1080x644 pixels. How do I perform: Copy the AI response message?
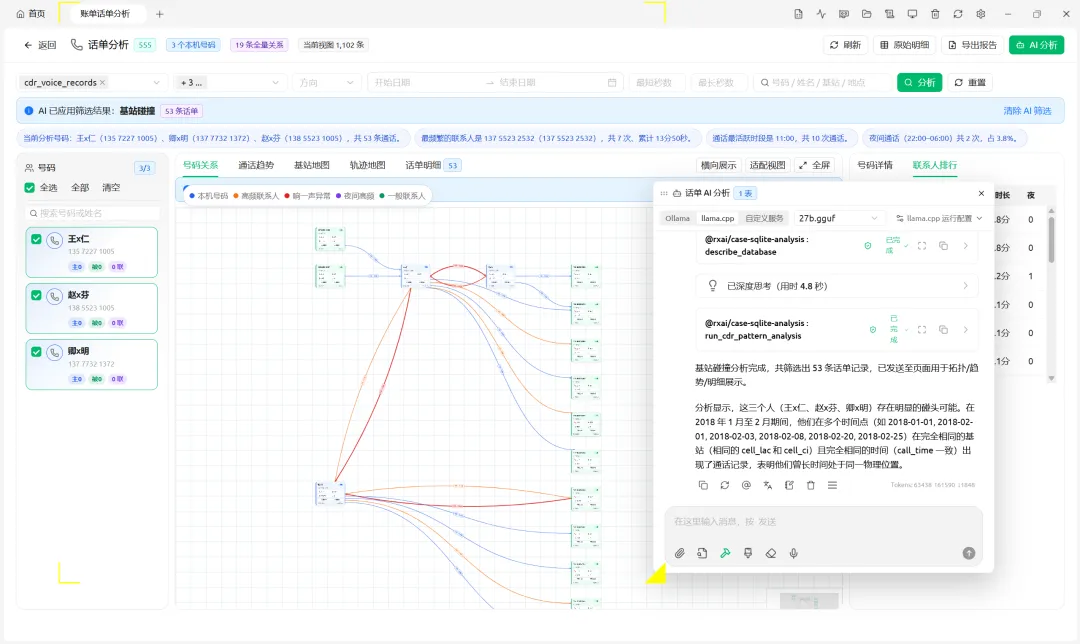click(703, 485)
